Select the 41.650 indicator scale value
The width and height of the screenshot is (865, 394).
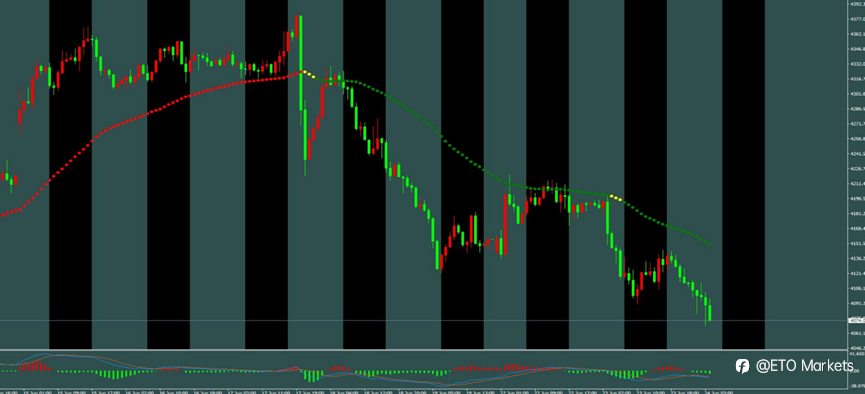pyautogui.click(x=858, y=353)
